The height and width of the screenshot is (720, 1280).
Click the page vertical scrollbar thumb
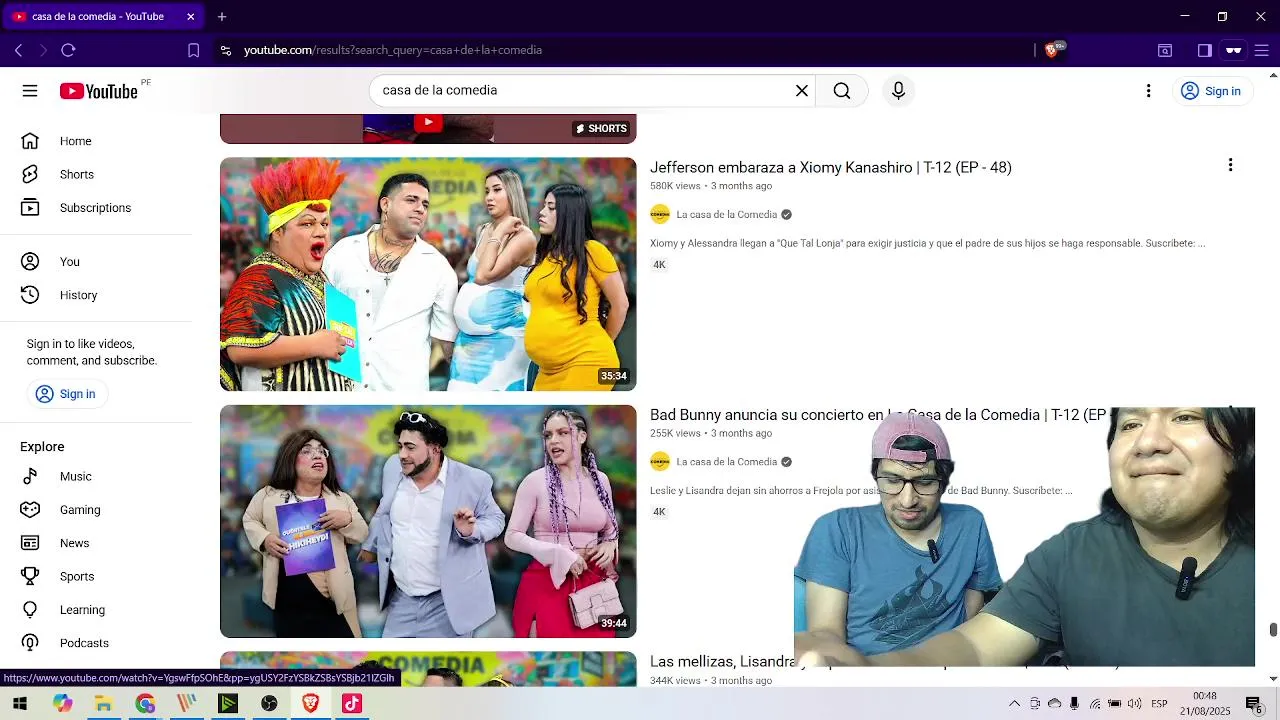(1273, 629)
